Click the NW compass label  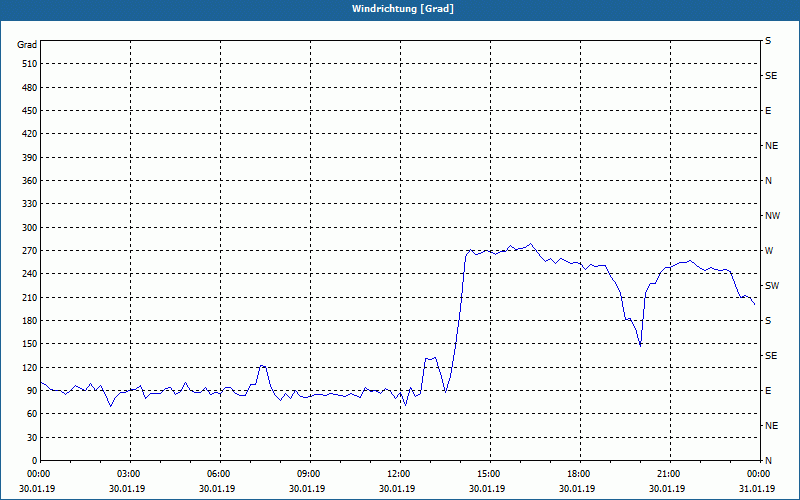click(x=772, y=216)
